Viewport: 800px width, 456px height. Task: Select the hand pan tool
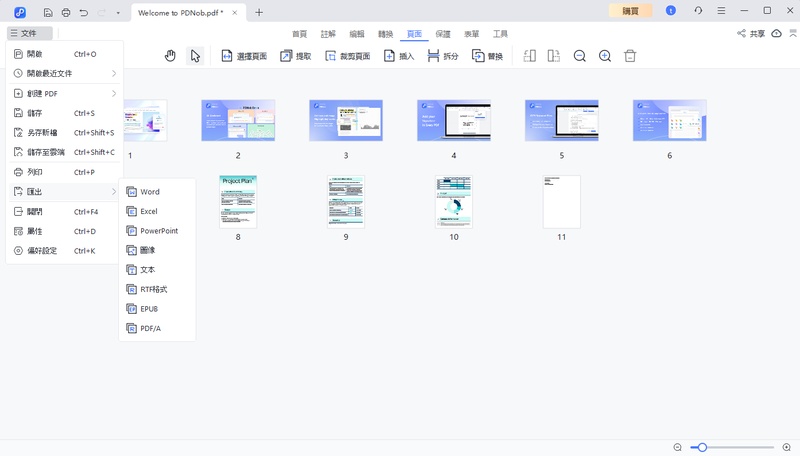(x=170, y=56)
